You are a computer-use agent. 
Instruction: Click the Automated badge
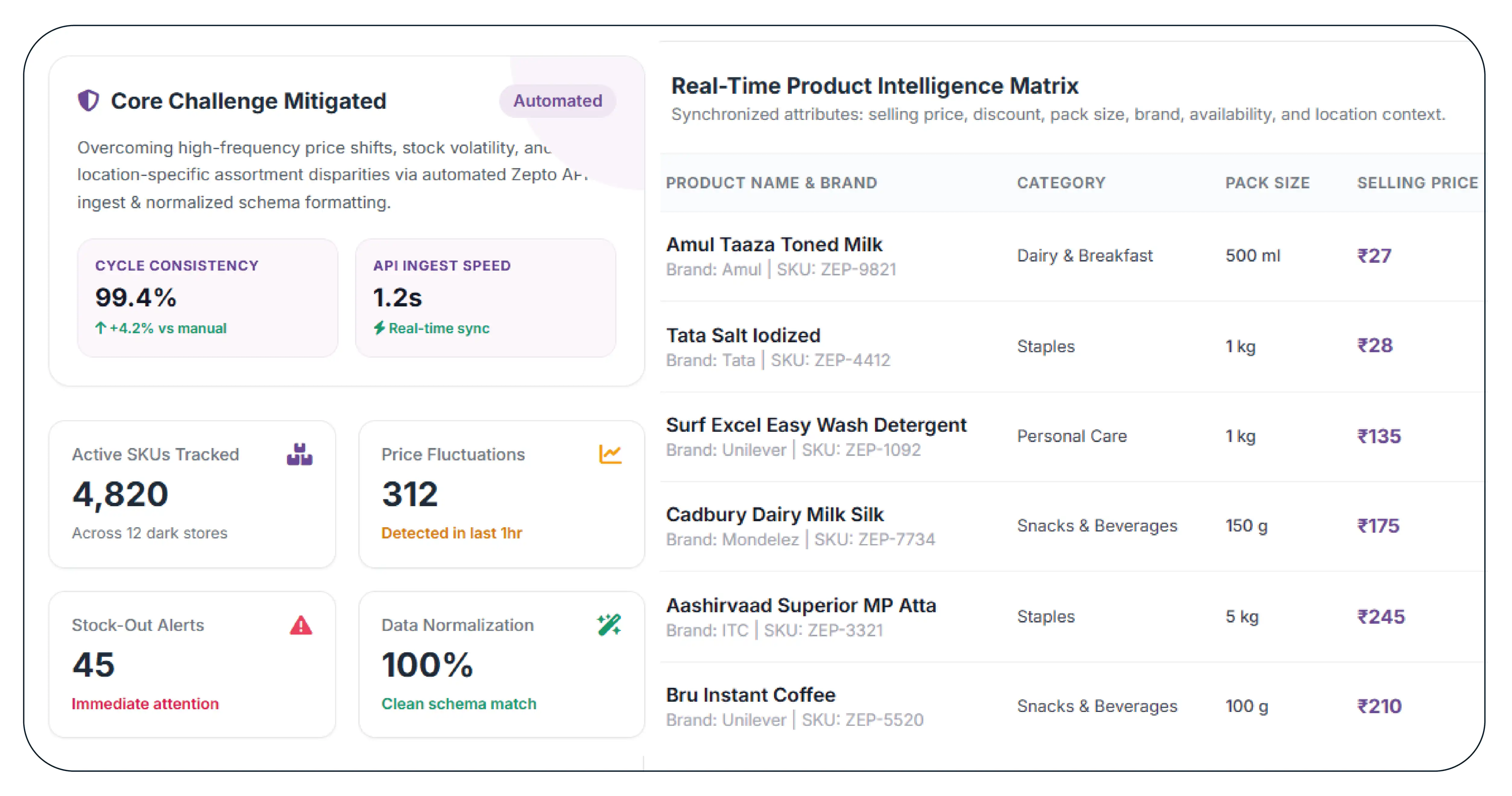click(x=558, y=101)
